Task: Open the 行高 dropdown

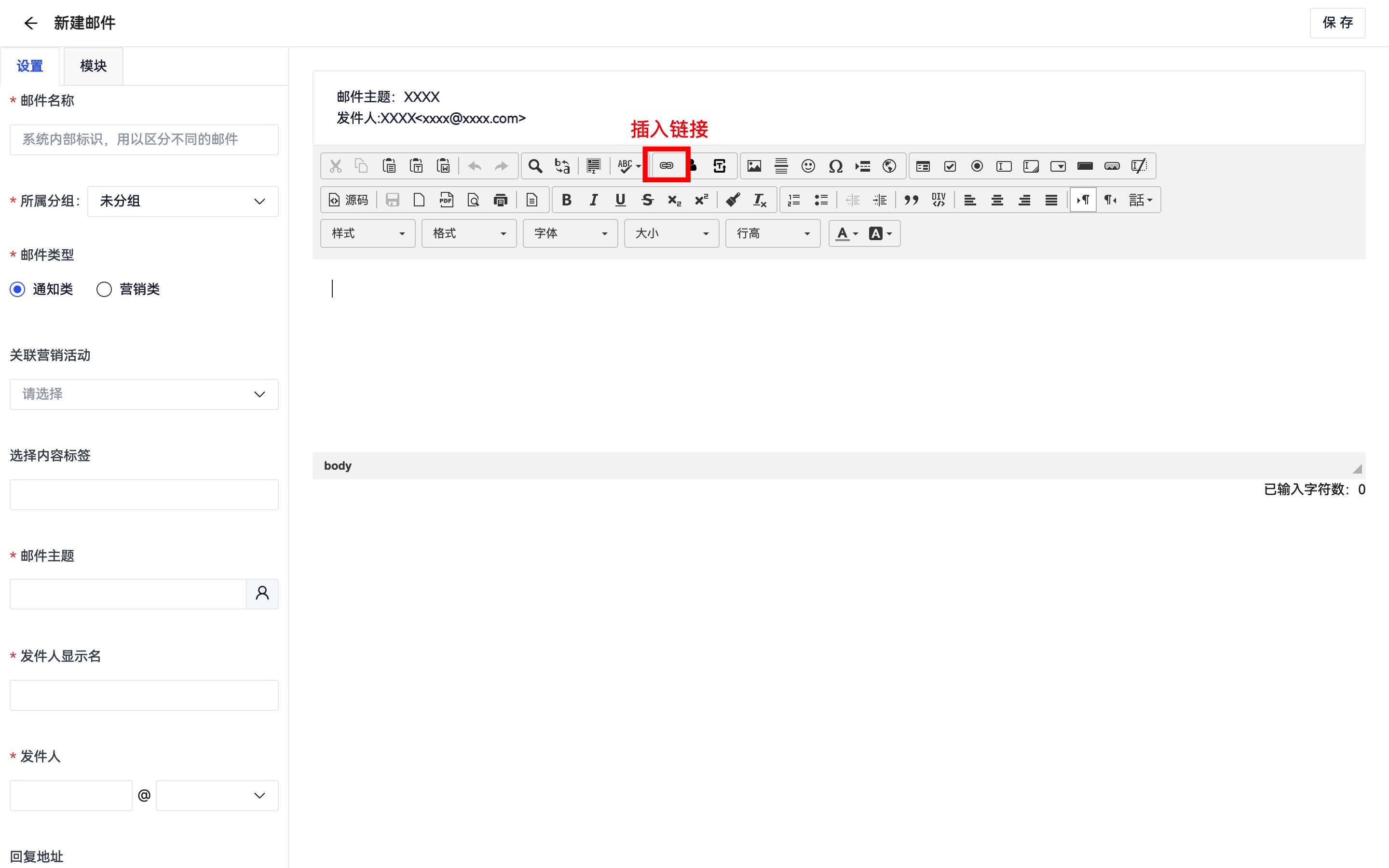Action: pos(773,234)
